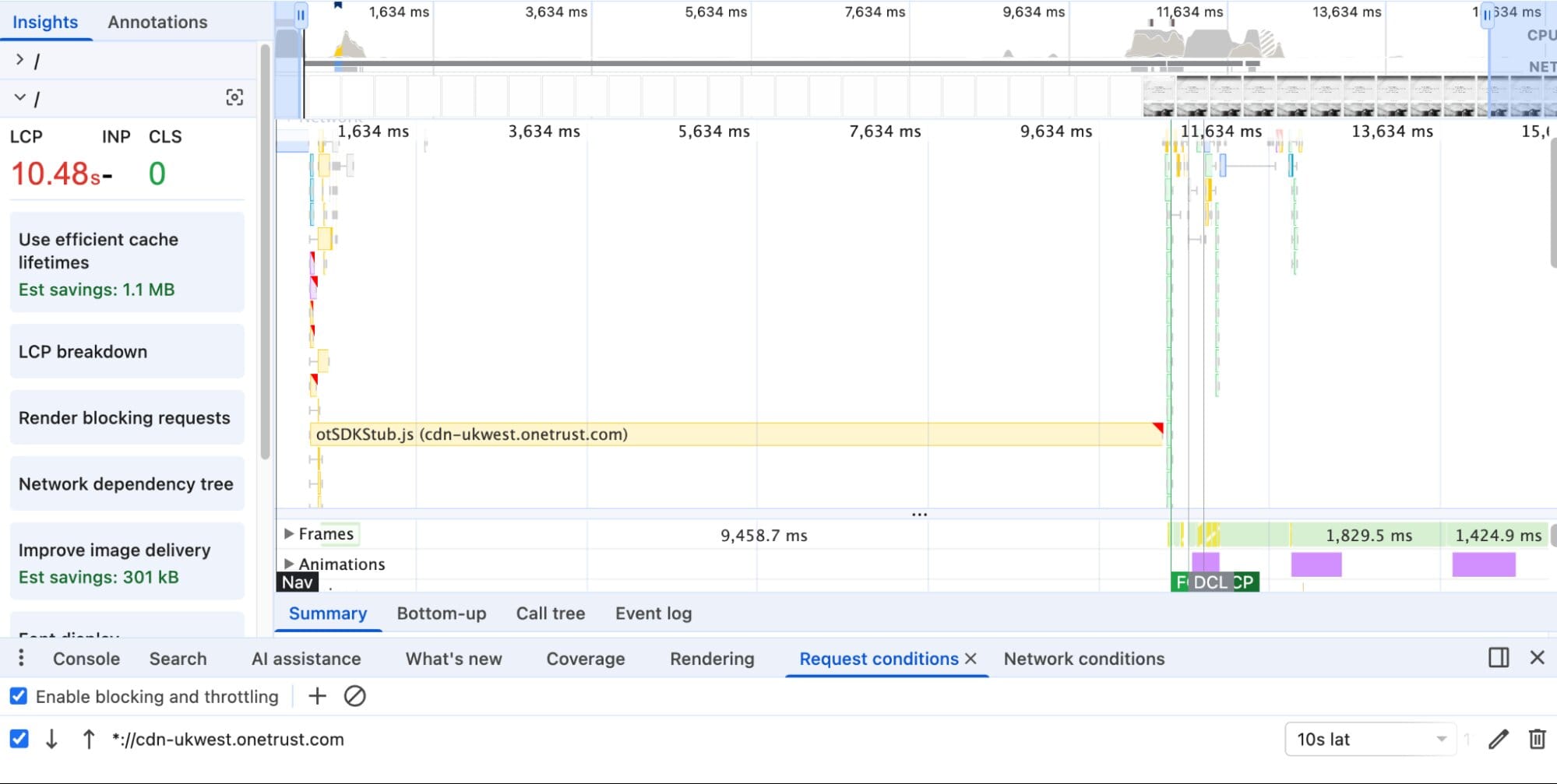Switch to the Bottom-up tab
Screen dimensions: 1557x784
click(x=441, y=613)
